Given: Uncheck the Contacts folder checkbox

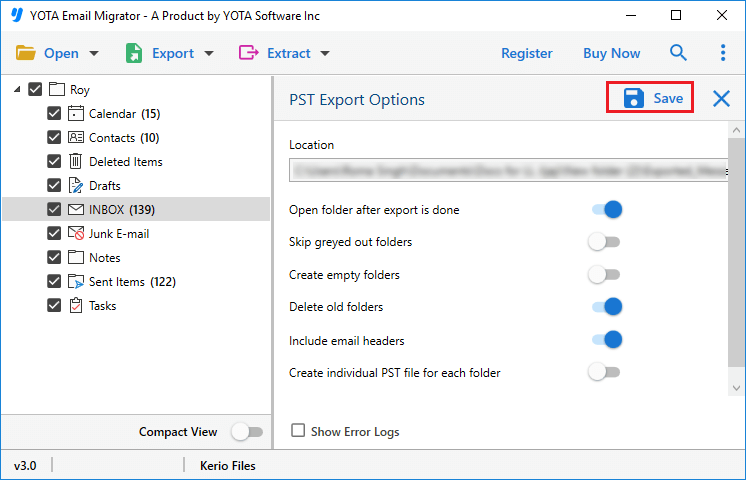Looking at the screenshot, I should [x=54, y=137].
